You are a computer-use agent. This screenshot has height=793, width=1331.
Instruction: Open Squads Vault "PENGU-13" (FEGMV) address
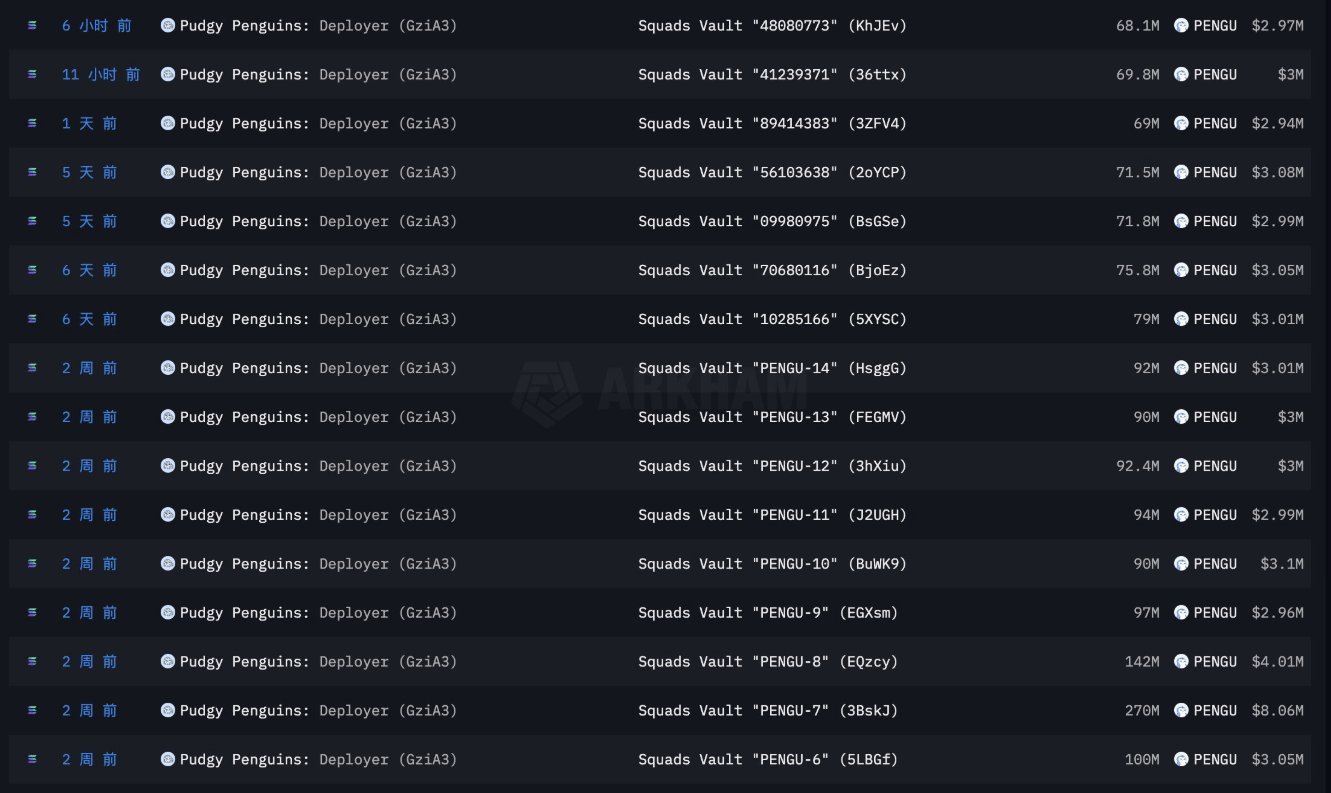[772, 417]
